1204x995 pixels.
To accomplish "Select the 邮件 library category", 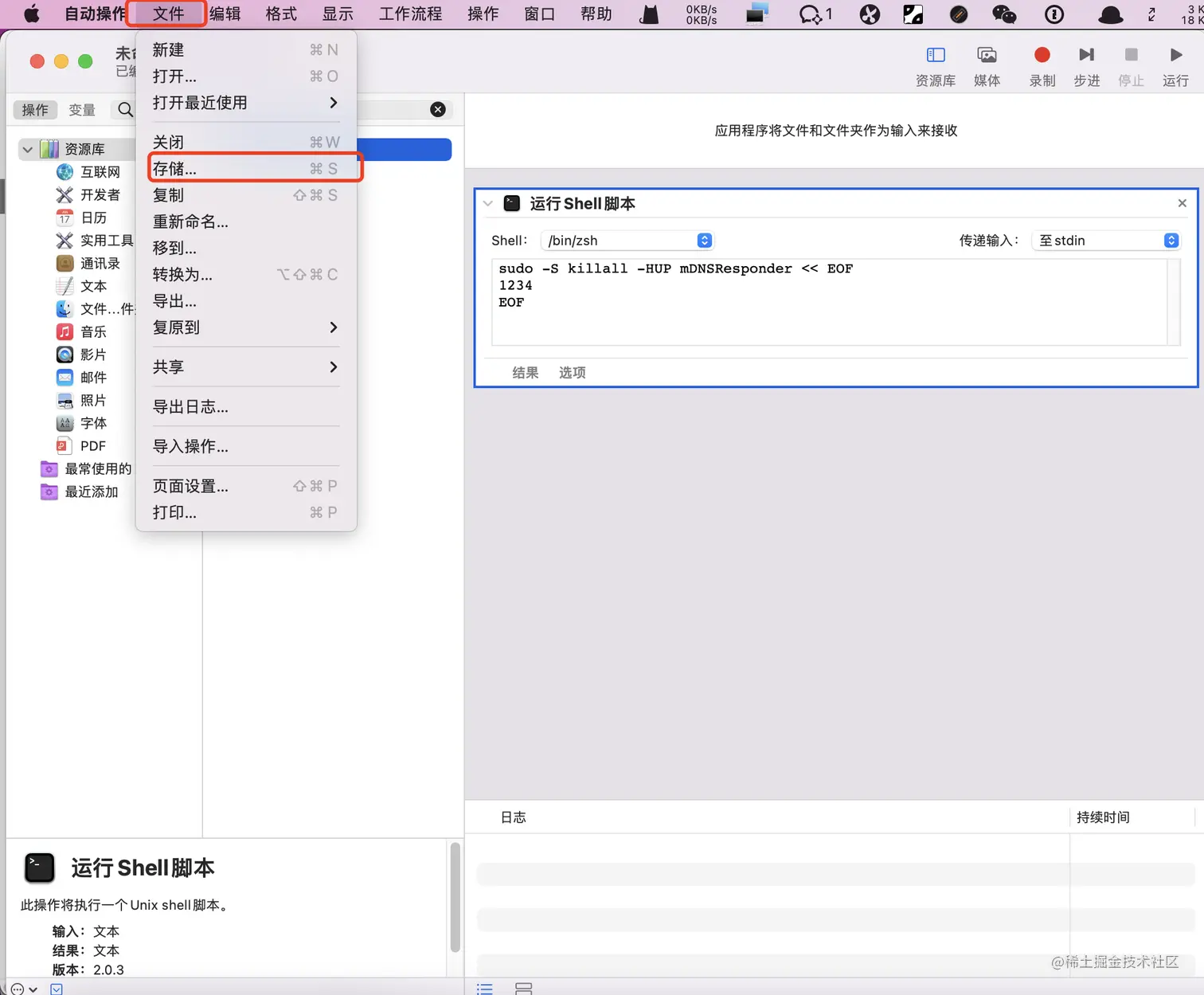I will (81, 378).
